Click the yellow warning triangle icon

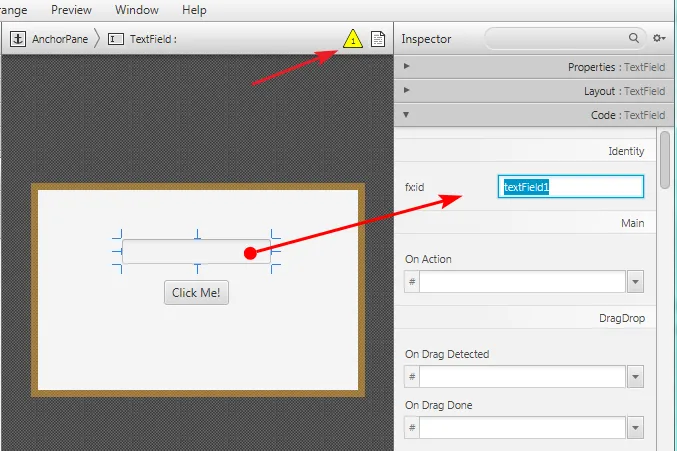(353, 40)
